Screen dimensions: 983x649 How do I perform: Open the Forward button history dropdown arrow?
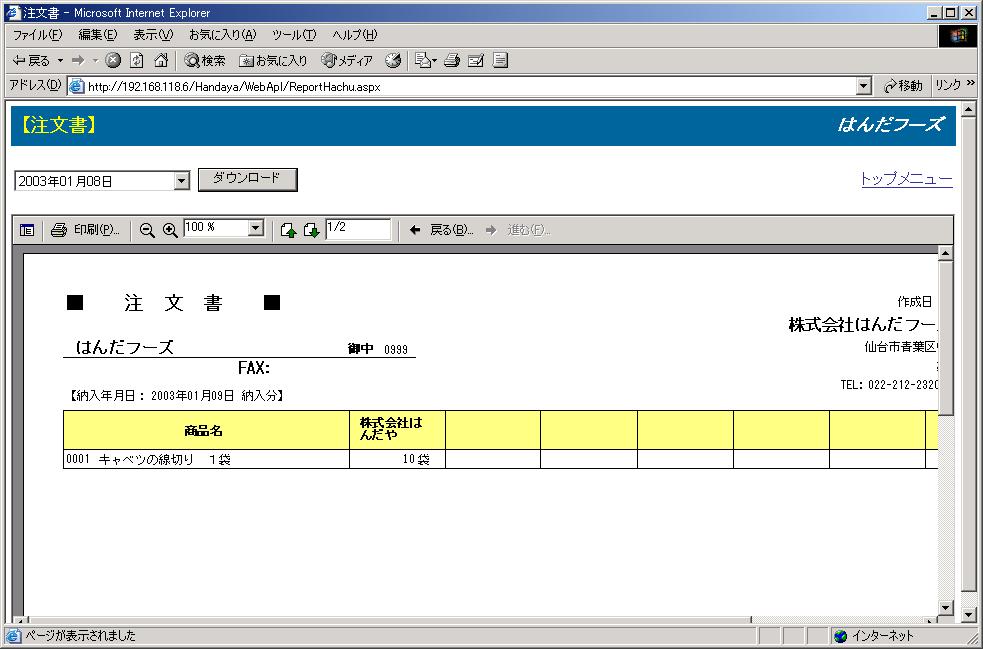tap(95, 61)
